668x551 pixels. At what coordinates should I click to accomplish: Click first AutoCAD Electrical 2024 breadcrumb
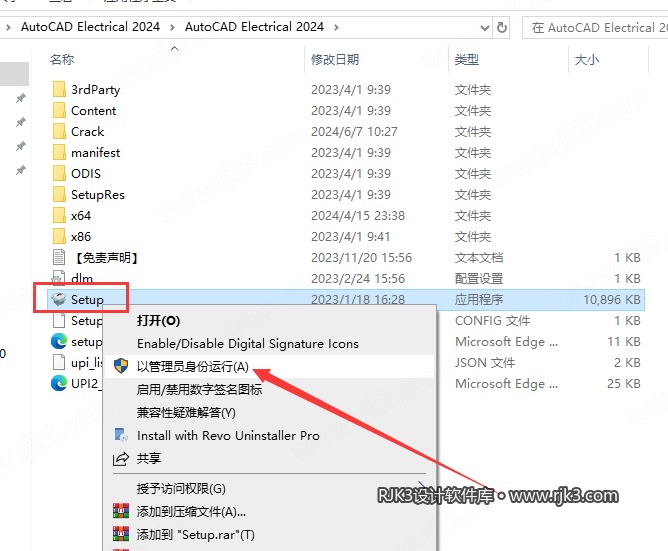tap(90, 27)
